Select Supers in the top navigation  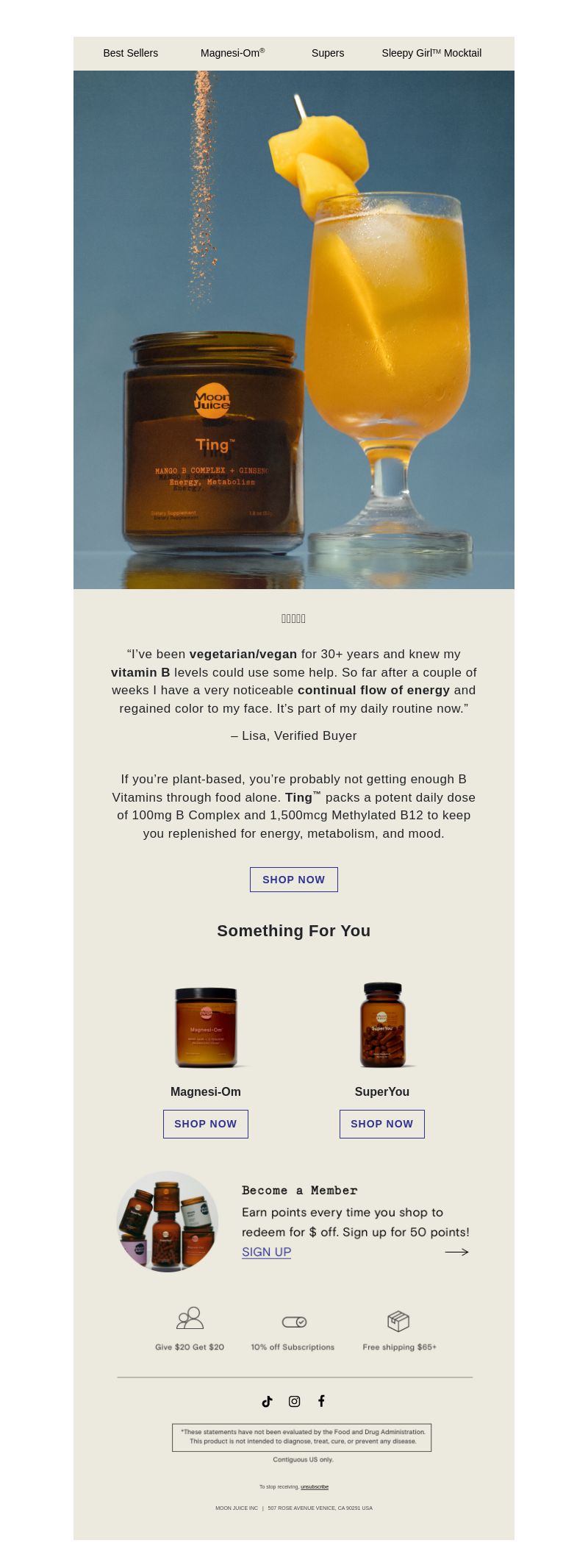click(328, 53)
